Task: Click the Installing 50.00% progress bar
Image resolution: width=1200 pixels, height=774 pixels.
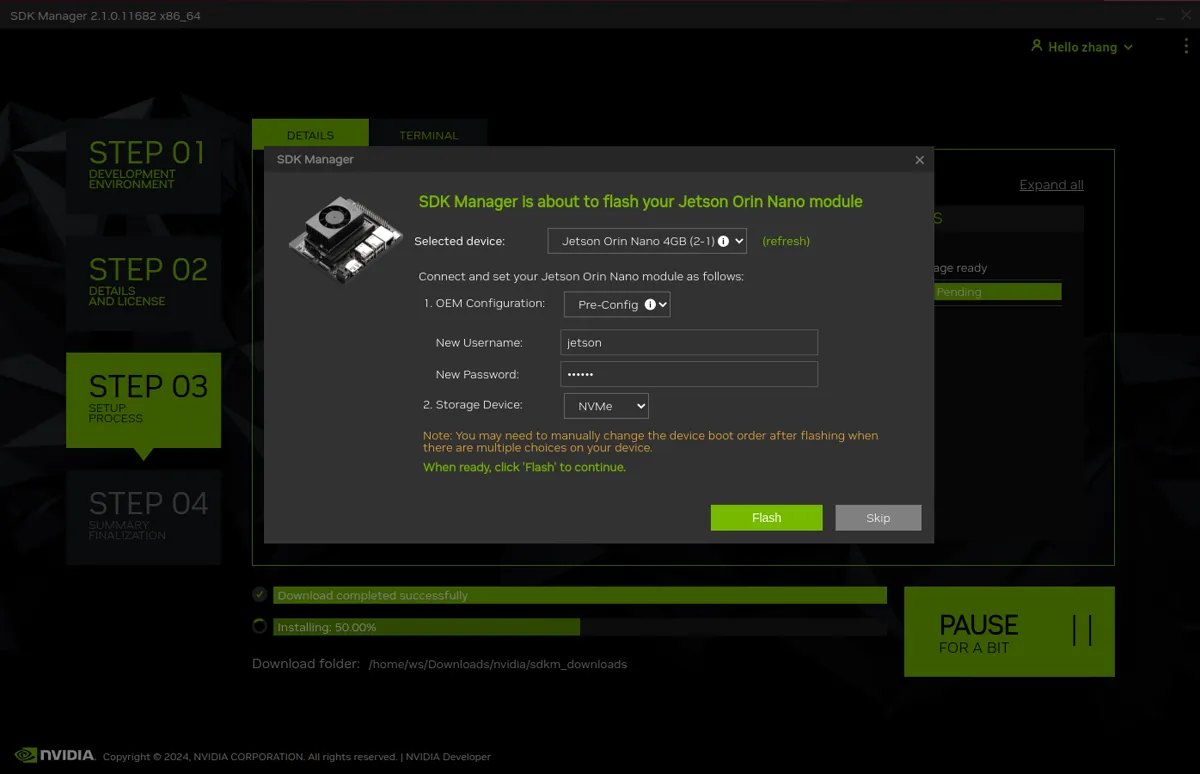Action: click(x=580, y=627)
